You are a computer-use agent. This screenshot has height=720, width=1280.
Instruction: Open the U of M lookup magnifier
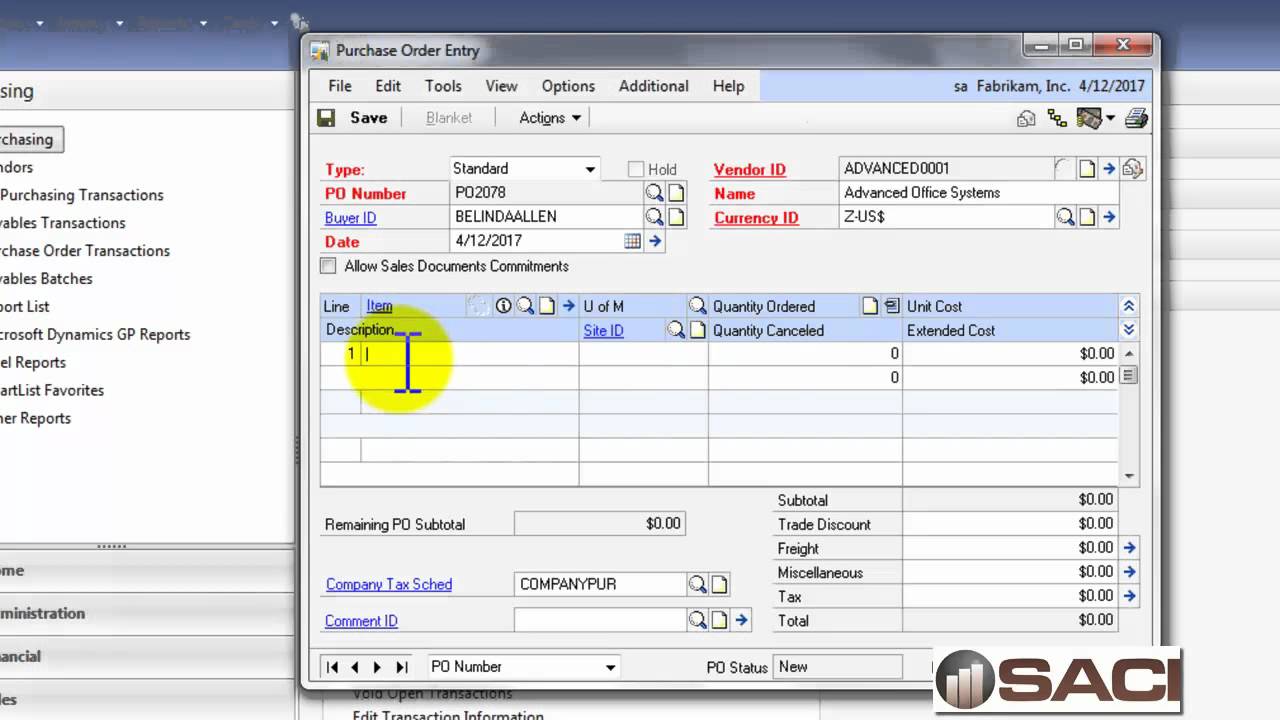697,306
